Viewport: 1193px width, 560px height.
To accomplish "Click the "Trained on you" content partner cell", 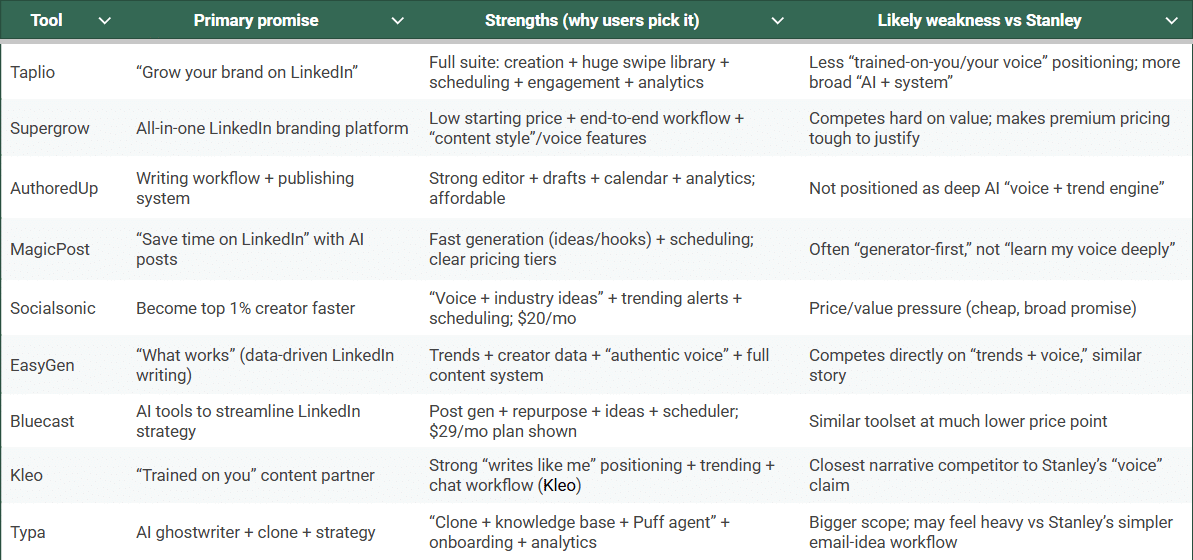I will click(255, 475).
